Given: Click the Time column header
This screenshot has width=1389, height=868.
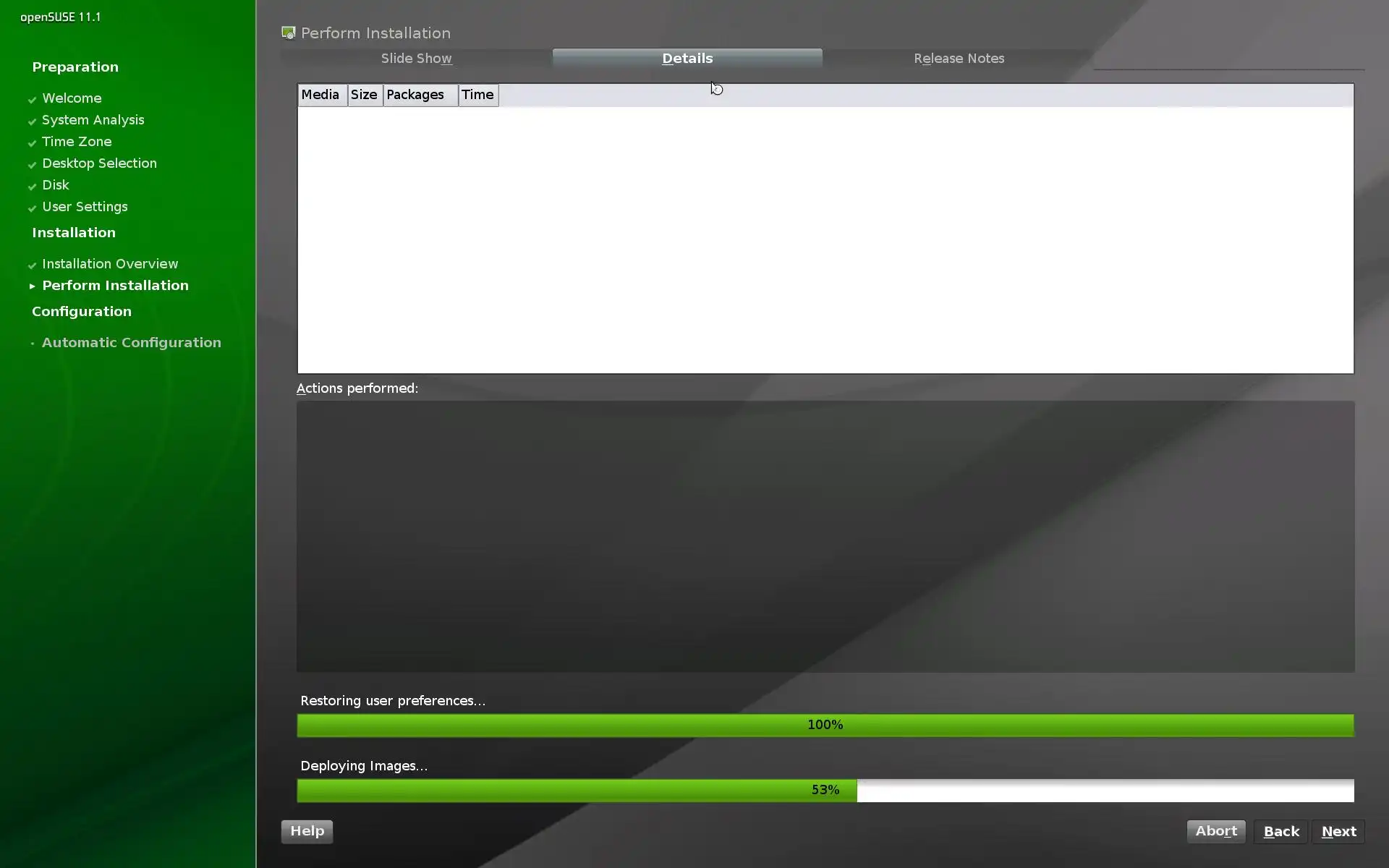Looking at the screenshot, I should [477, 95].
